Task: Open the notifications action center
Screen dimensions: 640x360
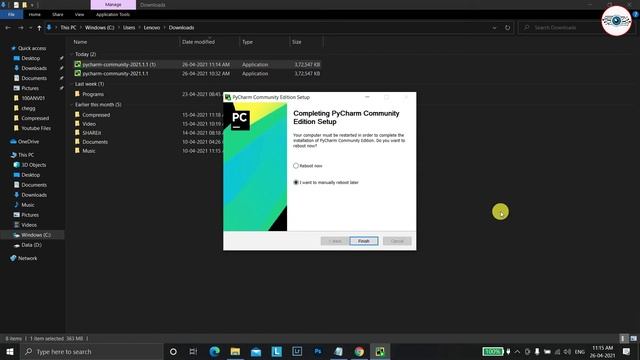Action: (626, 351)
